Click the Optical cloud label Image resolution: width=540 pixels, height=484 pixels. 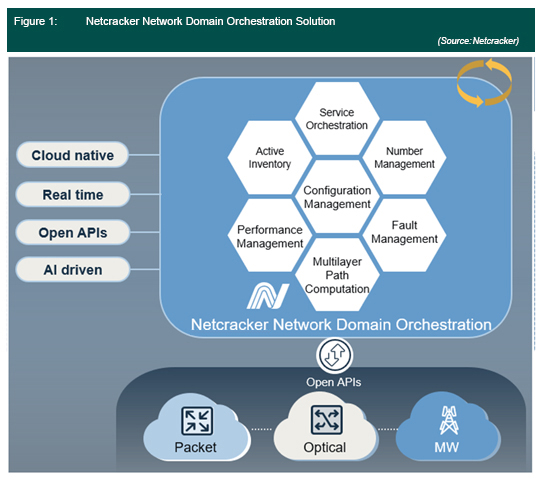(324, 447)
